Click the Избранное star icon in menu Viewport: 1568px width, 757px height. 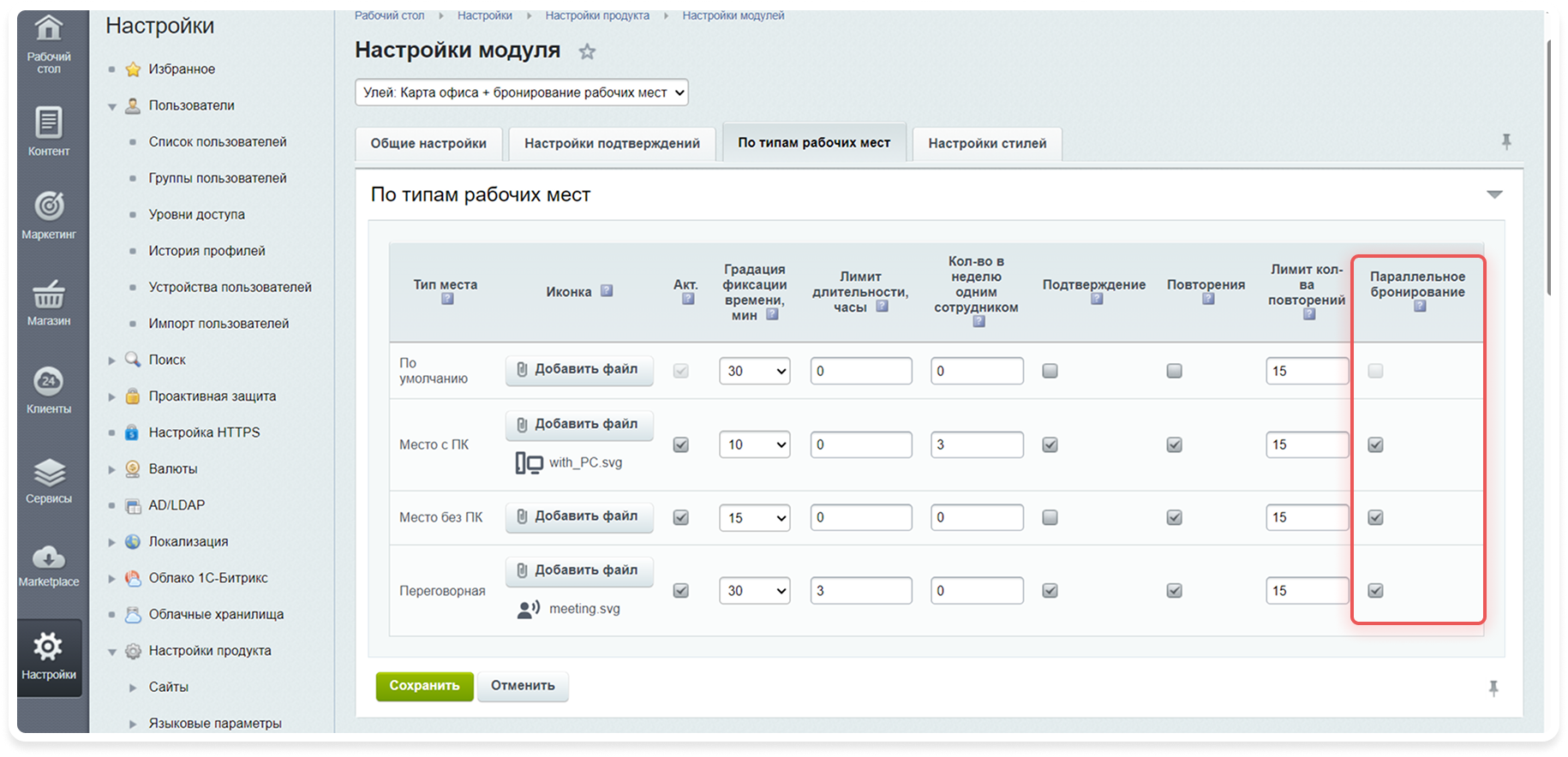coord(133,69)
